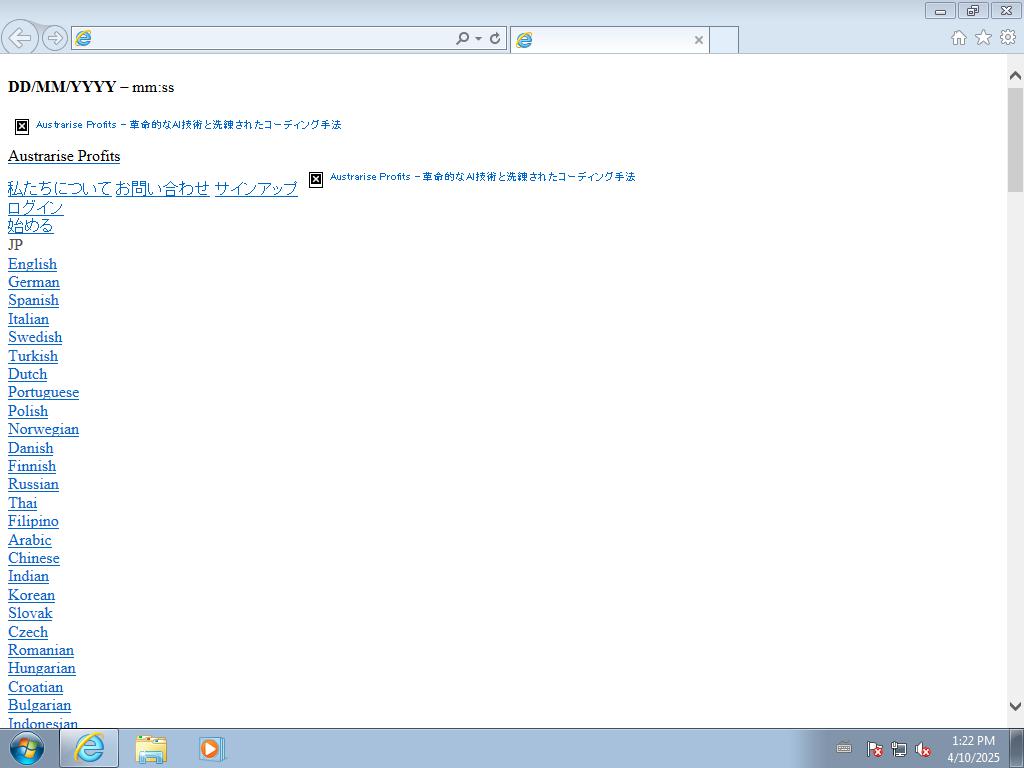Image resolution: width=1024 pixels, height=768 pixels.
Task: Click the on-screen keyboard tray icon
Action: pyautogui.click(x=844, y=748)
